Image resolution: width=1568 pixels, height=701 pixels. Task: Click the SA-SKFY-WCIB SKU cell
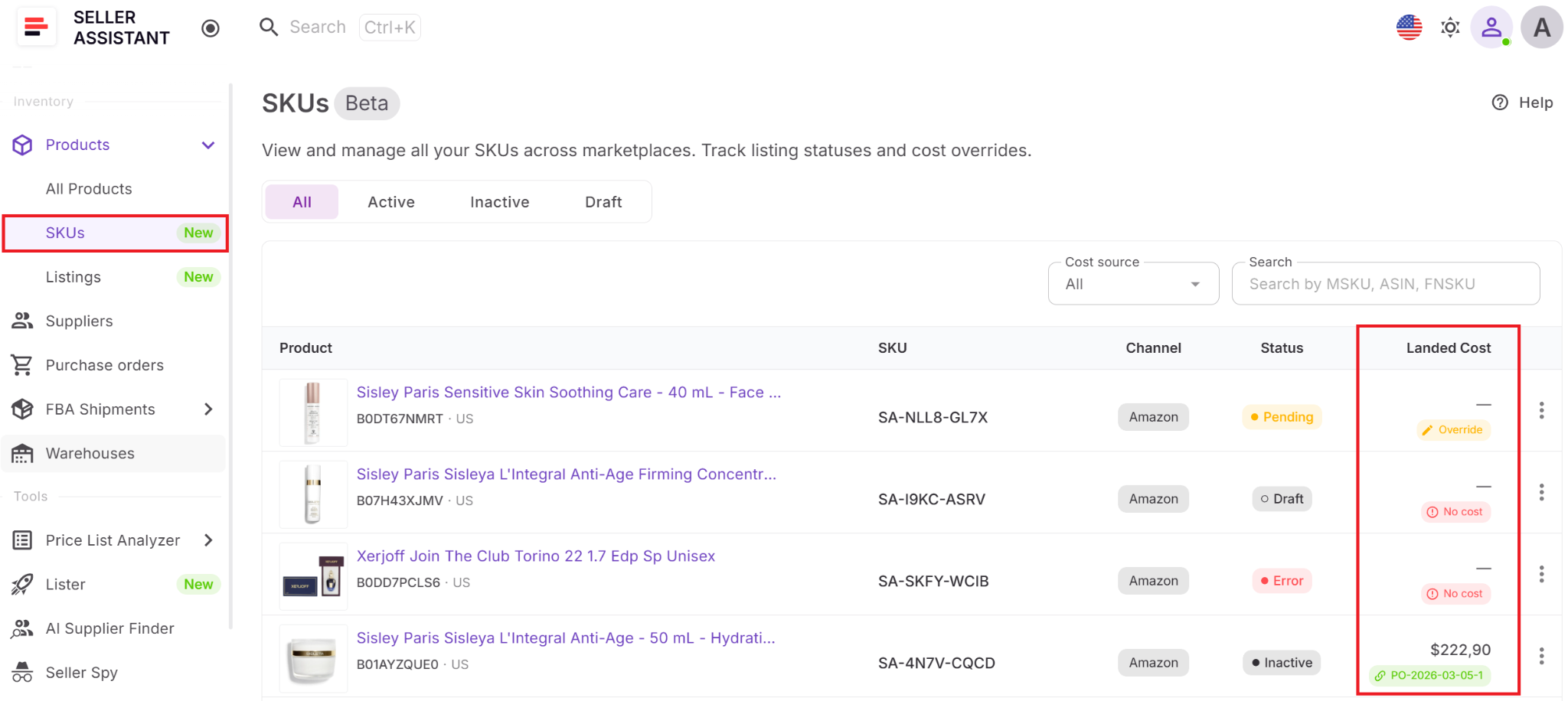[933, 582]
